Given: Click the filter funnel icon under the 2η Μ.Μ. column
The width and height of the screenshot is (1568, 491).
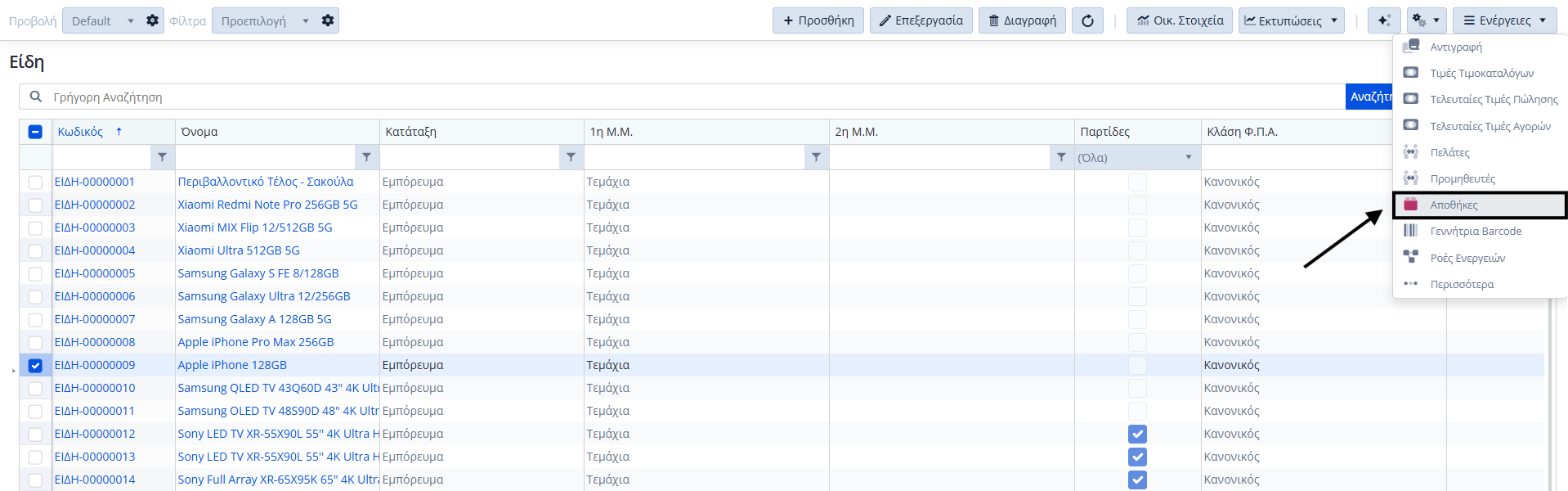Looking at the screenshot, I should coord(1061,157).
